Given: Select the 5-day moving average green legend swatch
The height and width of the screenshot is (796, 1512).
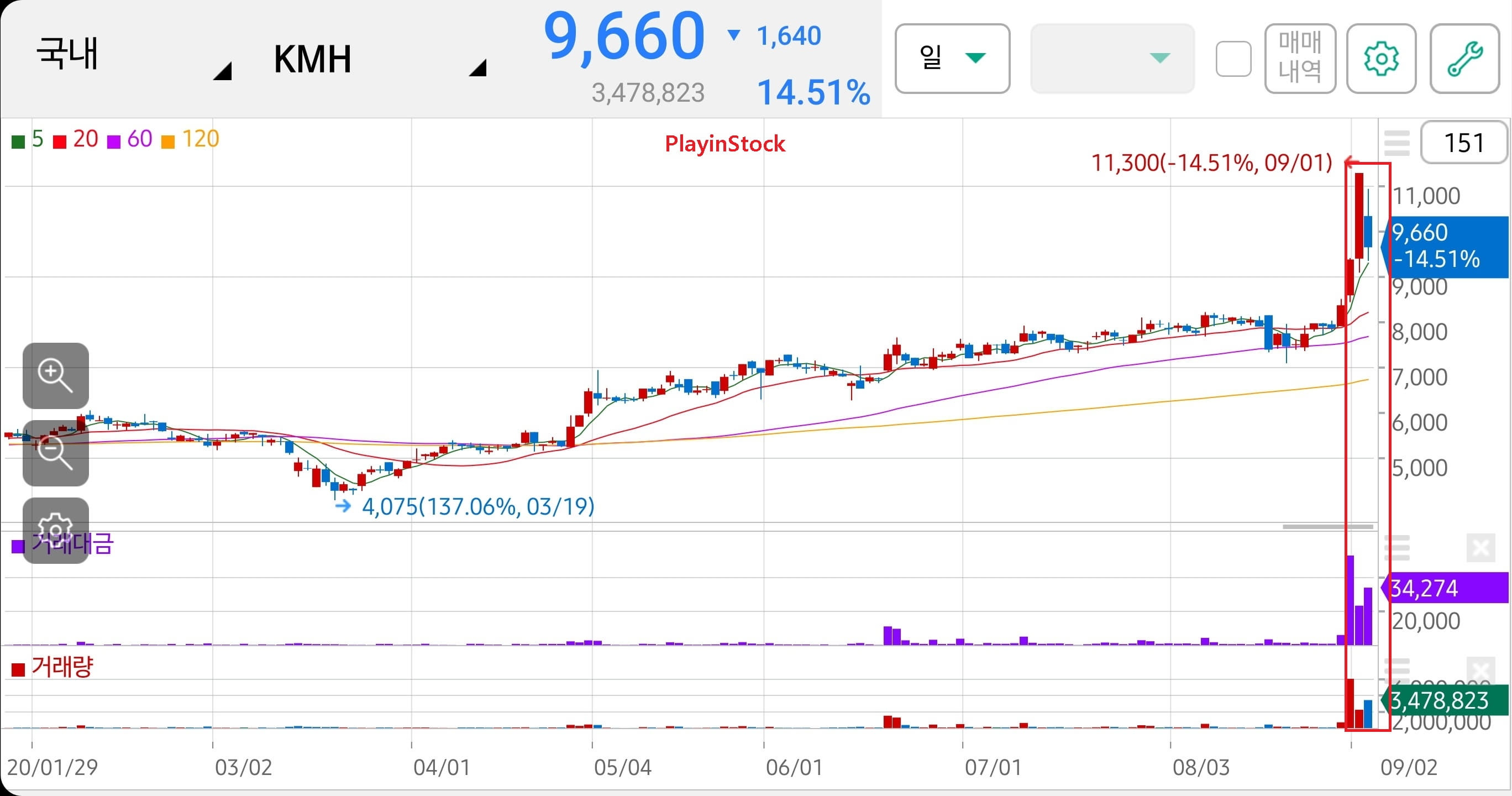Looking at the screenshot, I should click(18, 142).
